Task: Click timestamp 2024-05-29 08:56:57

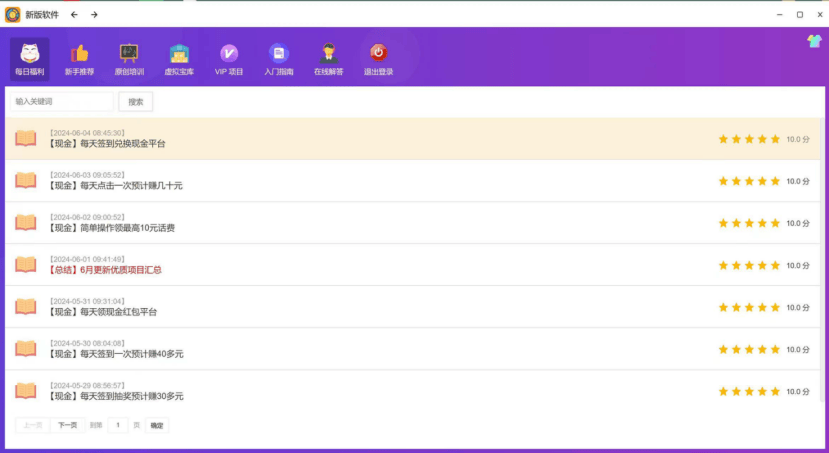Action: [87, 385]
